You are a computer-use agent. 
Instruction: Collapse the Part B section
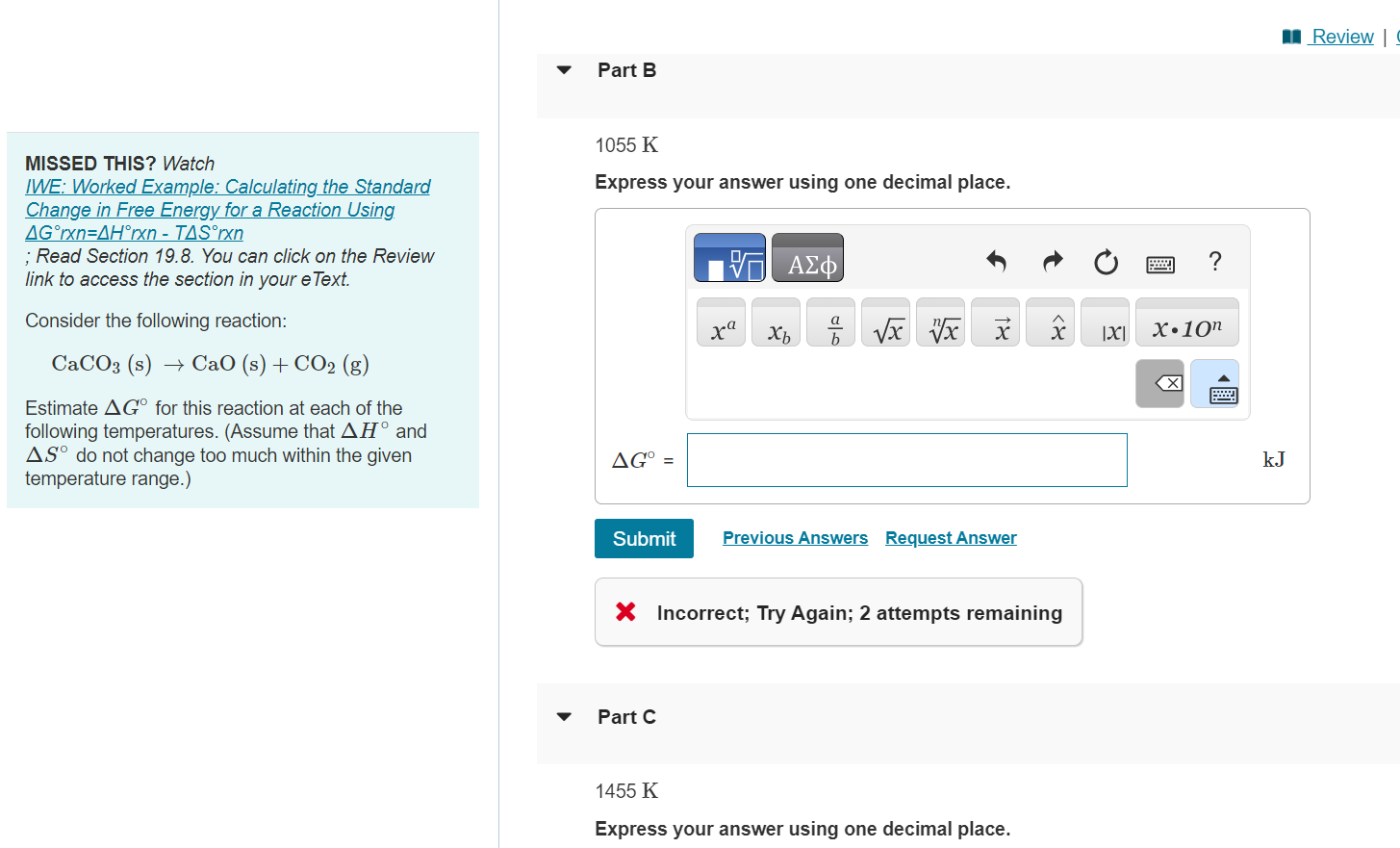coord(565,70)
